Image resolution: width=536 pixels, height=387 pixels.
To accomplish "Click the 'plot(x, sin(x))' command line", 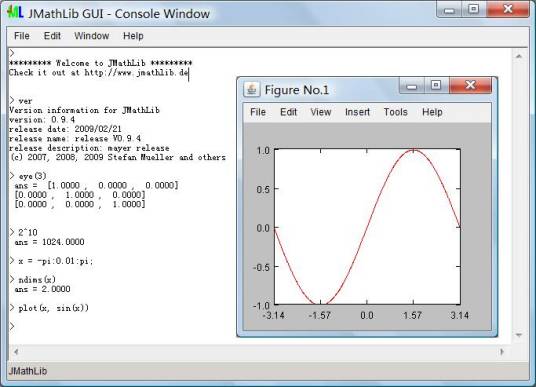I will tap(49, 308).
